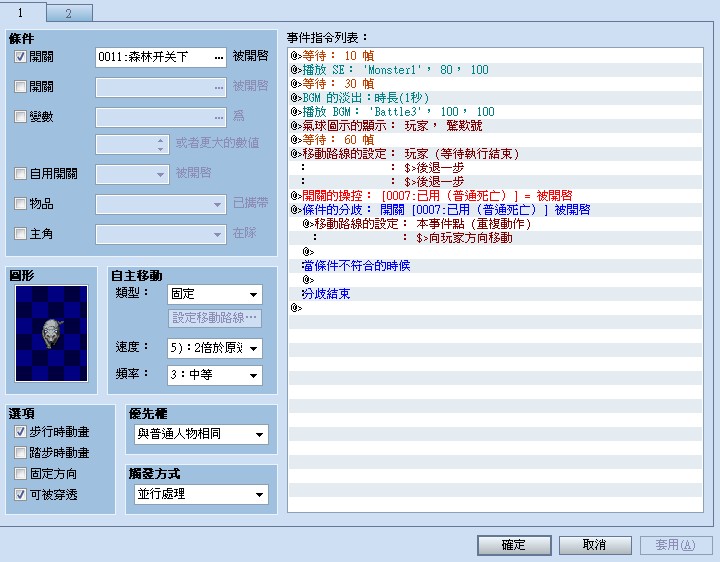Select the 等待: 60 幀 command line
The height and width of the screenshot is (562, 720).
[495, 140]
